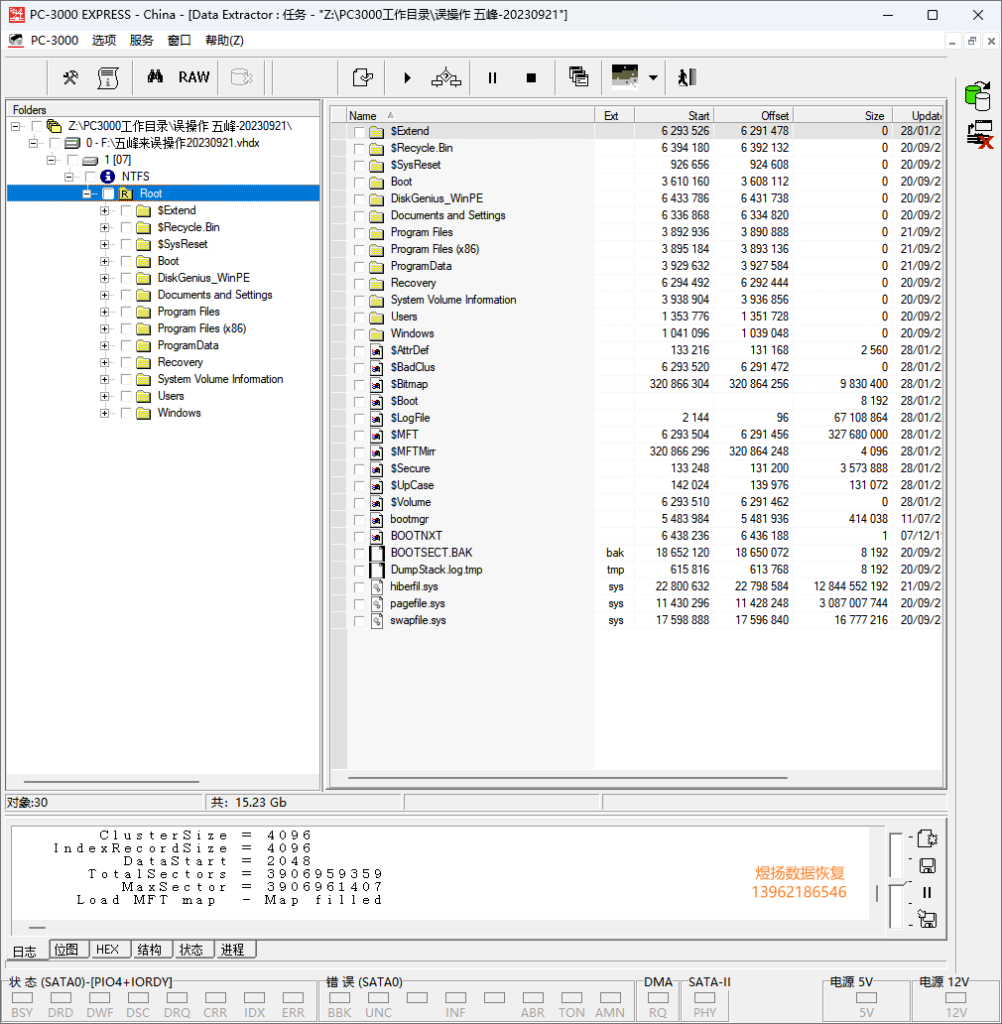Viewport: 1002px width, 1024px height.
Task: Sort file list by Size column
Action: (843, 116)
